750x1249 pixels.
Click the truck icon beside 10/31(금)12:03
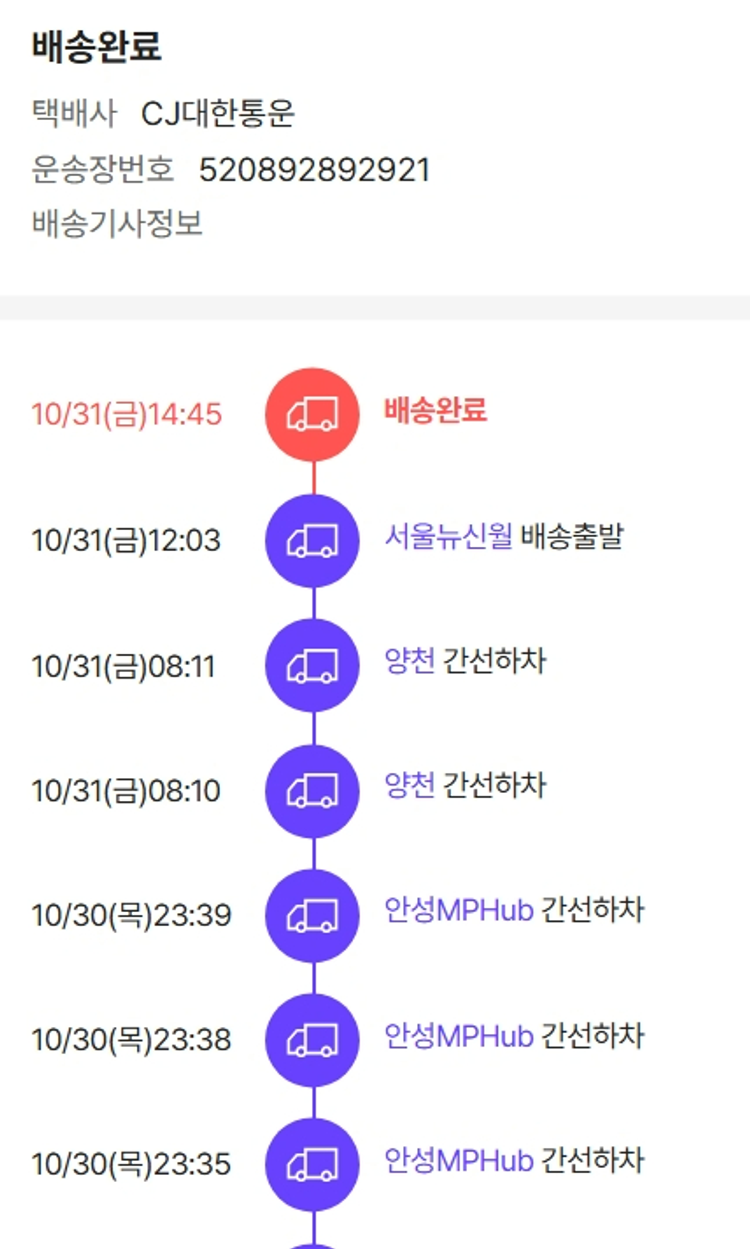tap(312, 541)
